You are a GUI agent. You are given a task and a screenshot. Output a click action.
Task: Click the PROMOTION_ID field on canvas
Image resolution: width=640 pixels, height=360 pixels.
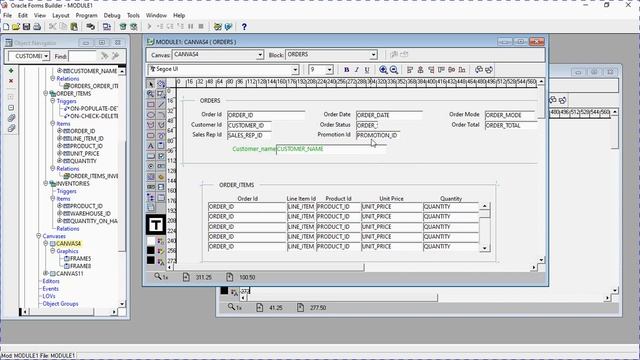click(x=378, y=135)
